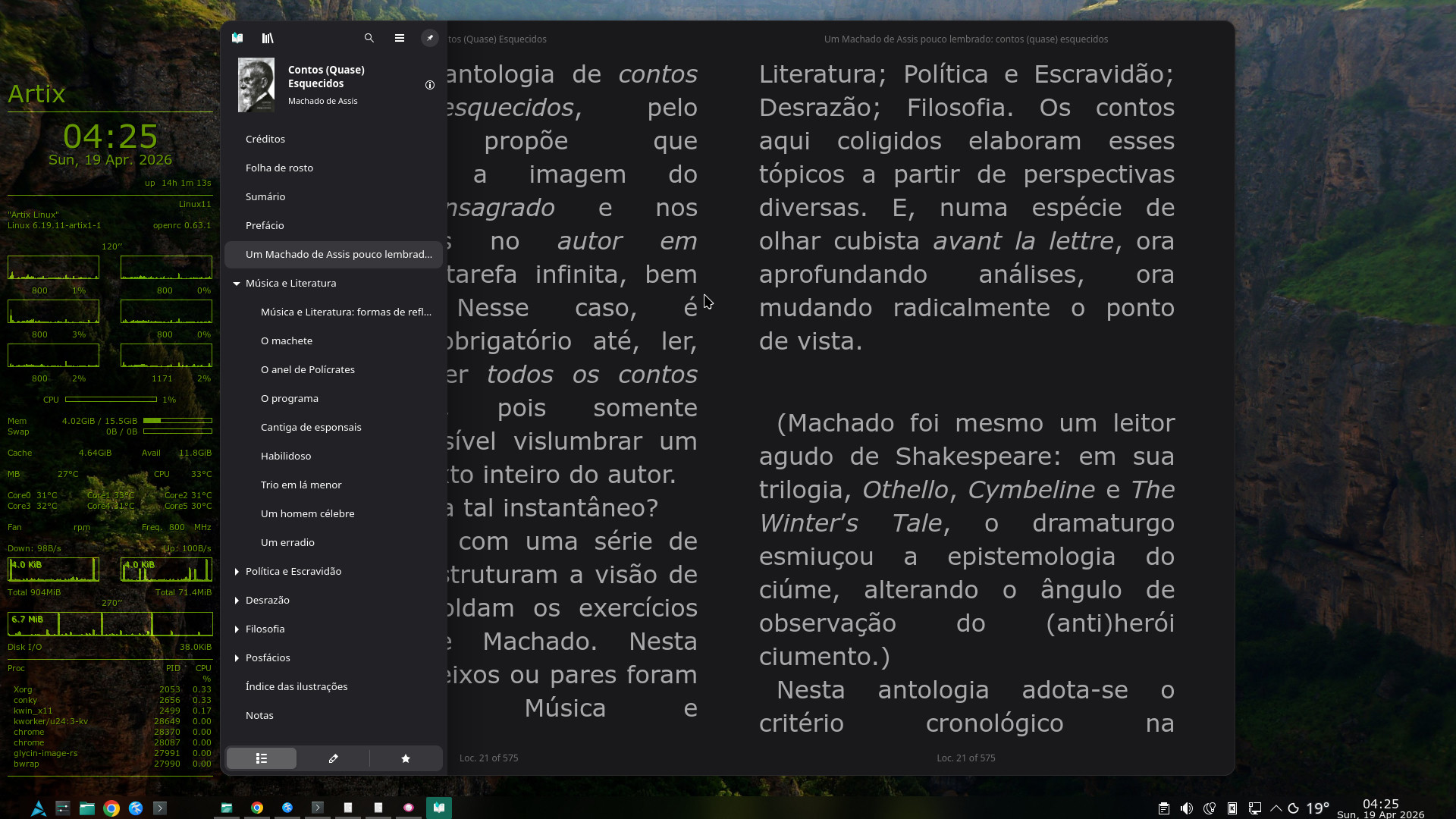The width and height of the screenshot is (1456, 819).
Task: Expand the Posfácios section
Action: [237, 658]
